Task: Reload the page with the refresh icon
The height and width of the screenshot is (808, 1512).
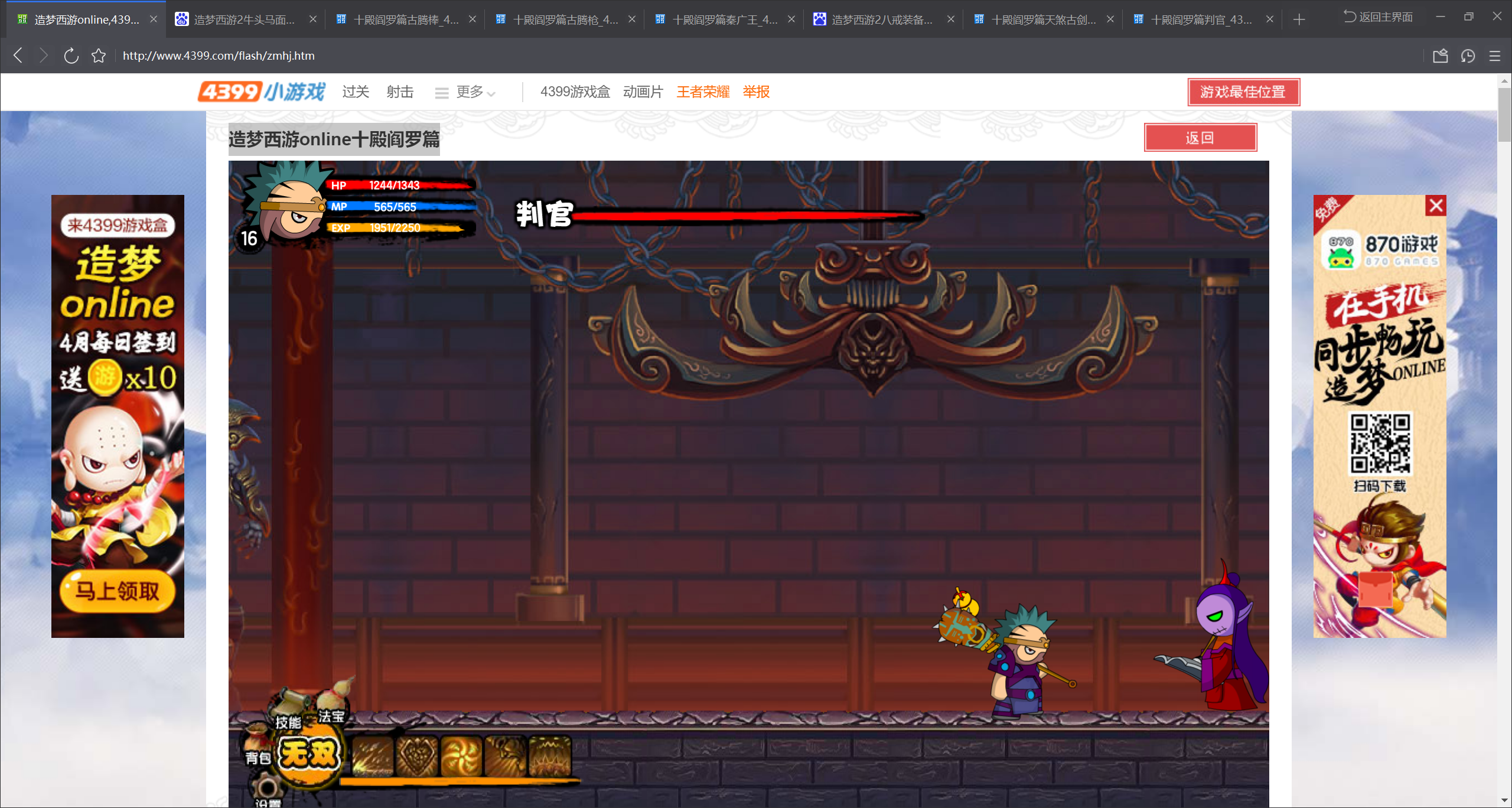Action: click(71, 56)
